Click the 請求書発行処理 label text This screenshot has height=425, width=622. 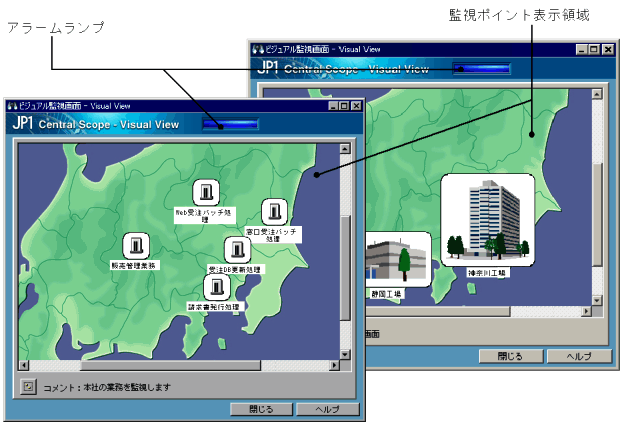(x=214, y=307)
